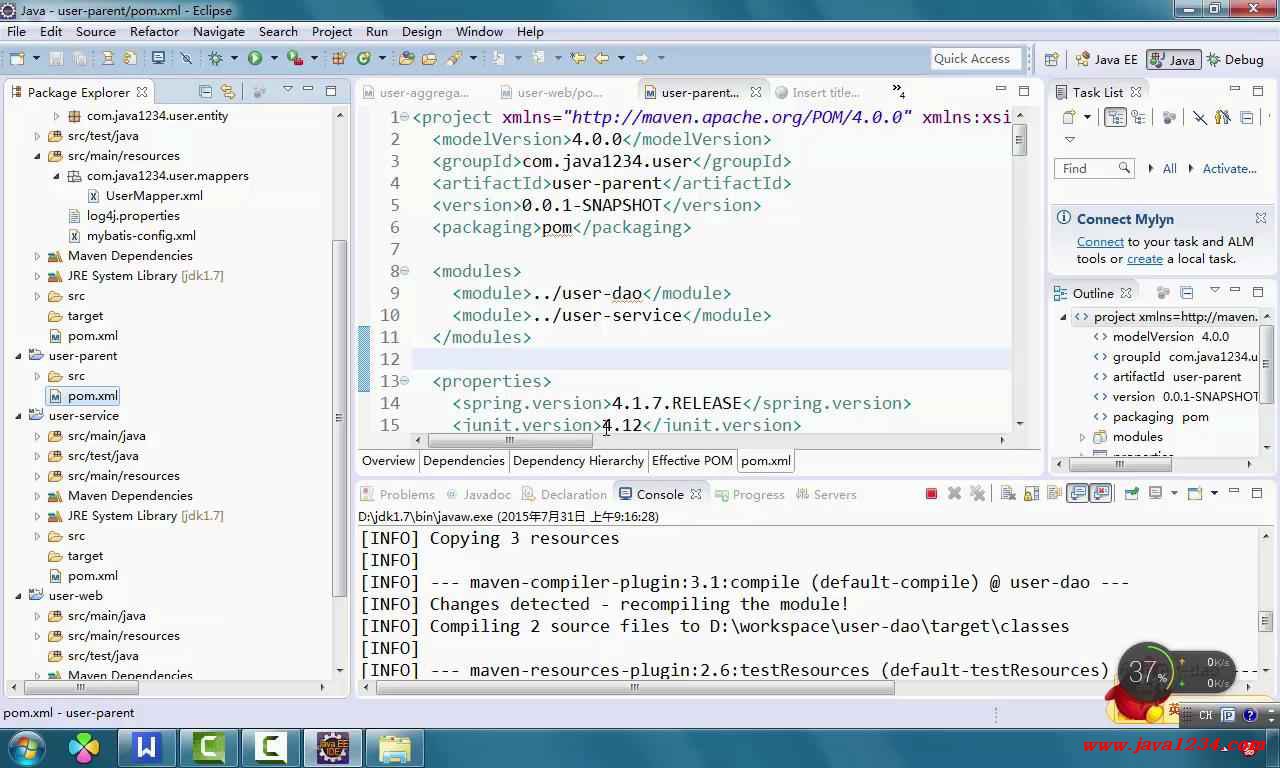
Task: Toggle Hide Completed Tasks in Task List
Action: click(x=1200, y=117)
